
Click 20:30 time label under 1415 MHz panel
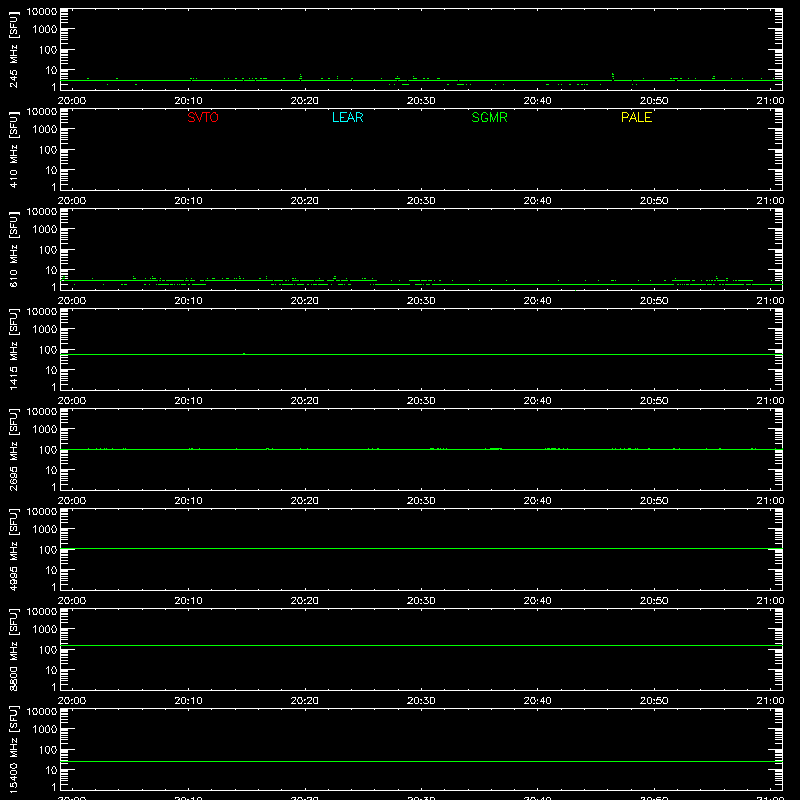(x=421, y=401)
